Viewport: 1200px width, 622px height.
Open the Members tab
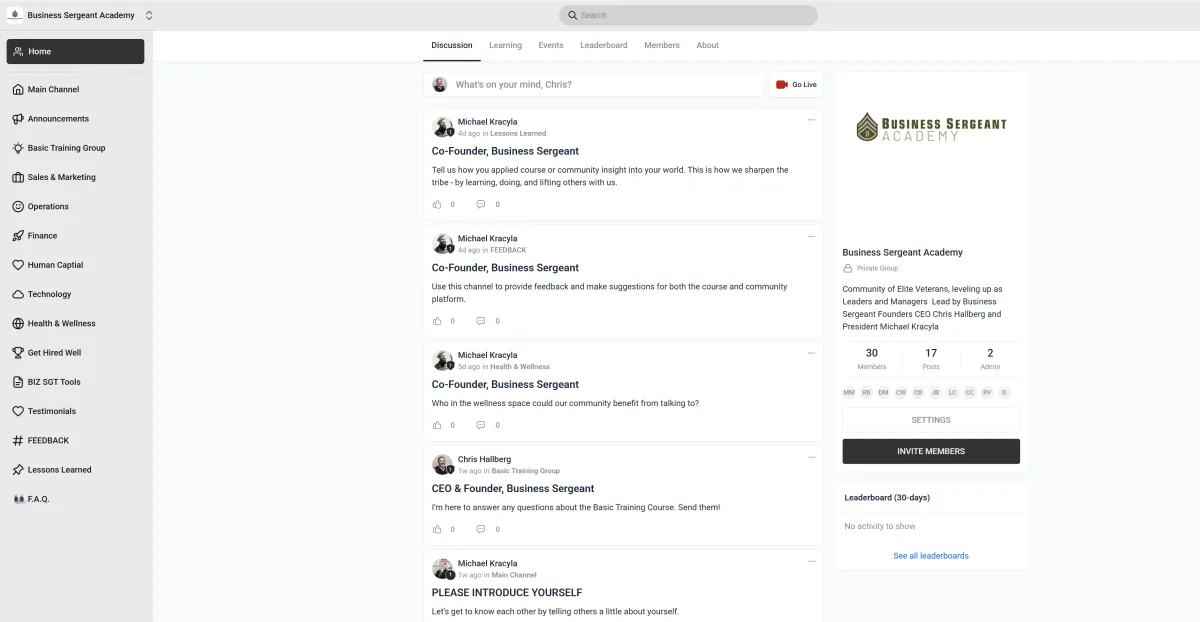click(x=662, y=45)
